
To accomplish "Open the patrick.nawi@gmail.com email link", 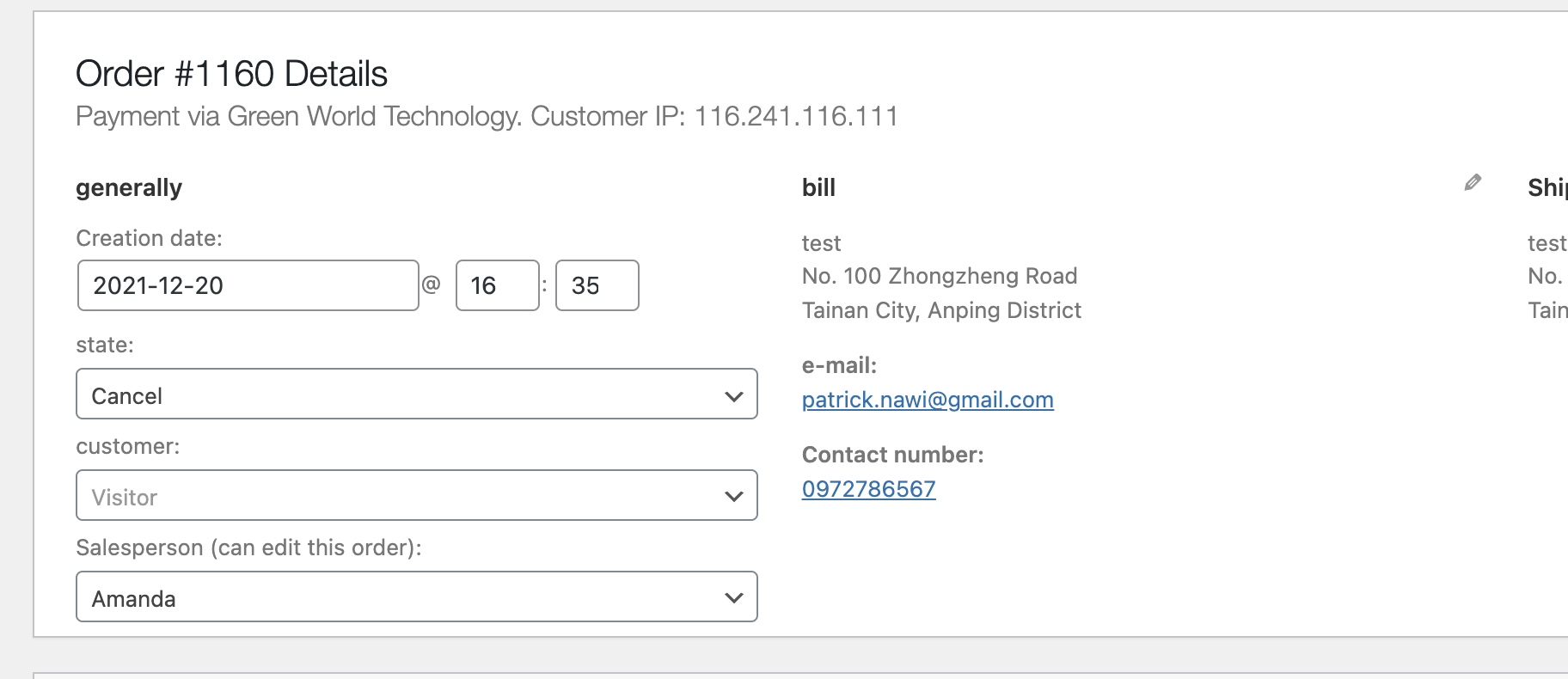I will [x=928, y=400].
